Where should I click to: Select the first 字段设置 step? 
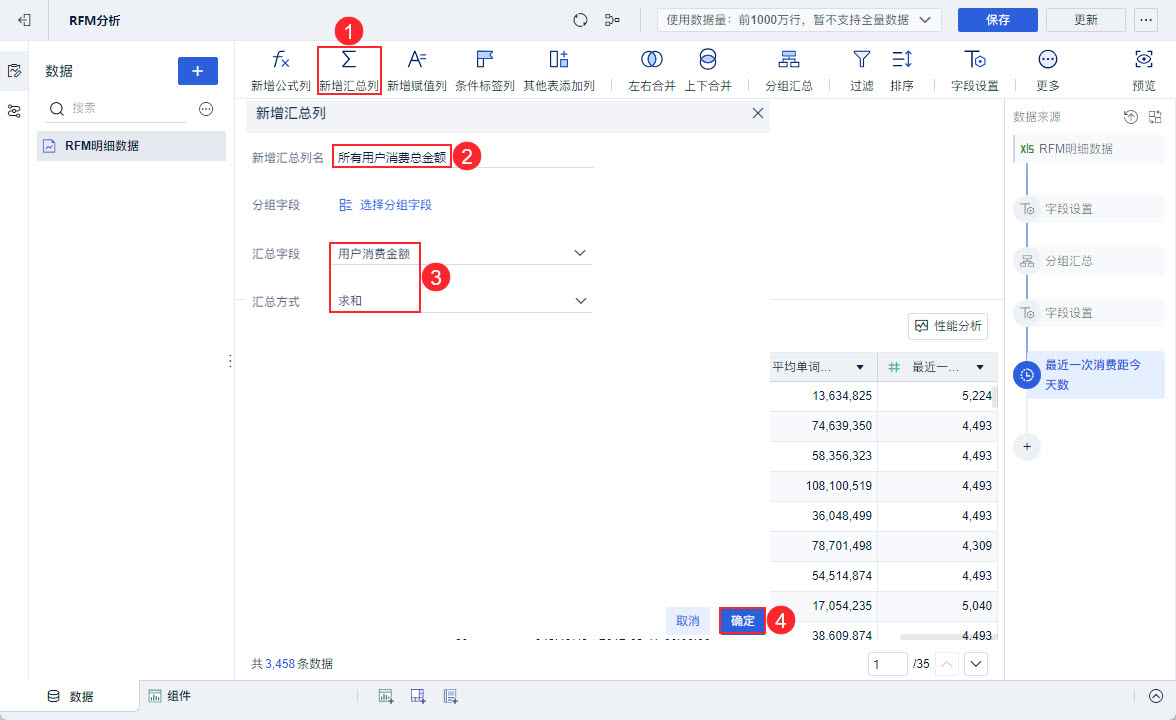[x=1088, y=208]
